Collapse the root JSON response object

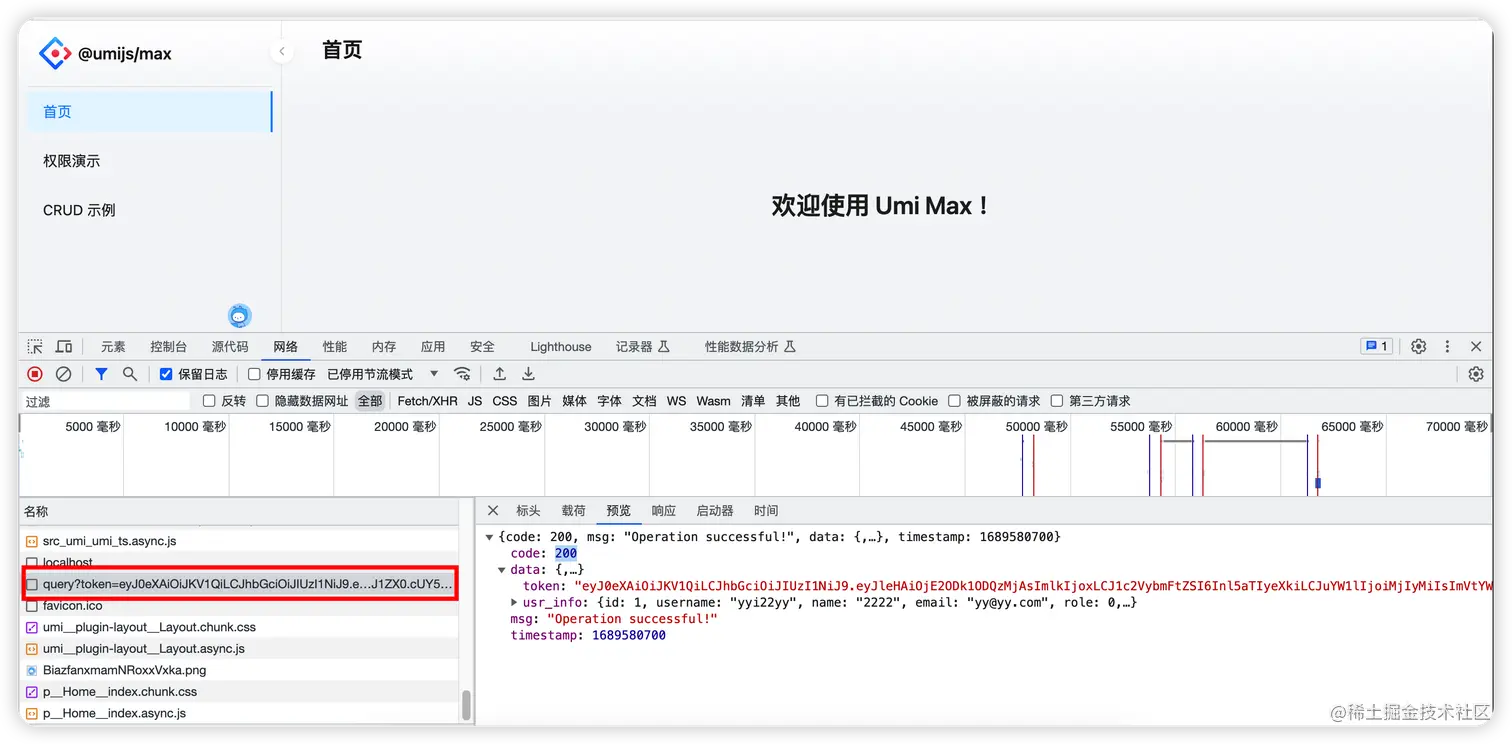click(489, 537)
